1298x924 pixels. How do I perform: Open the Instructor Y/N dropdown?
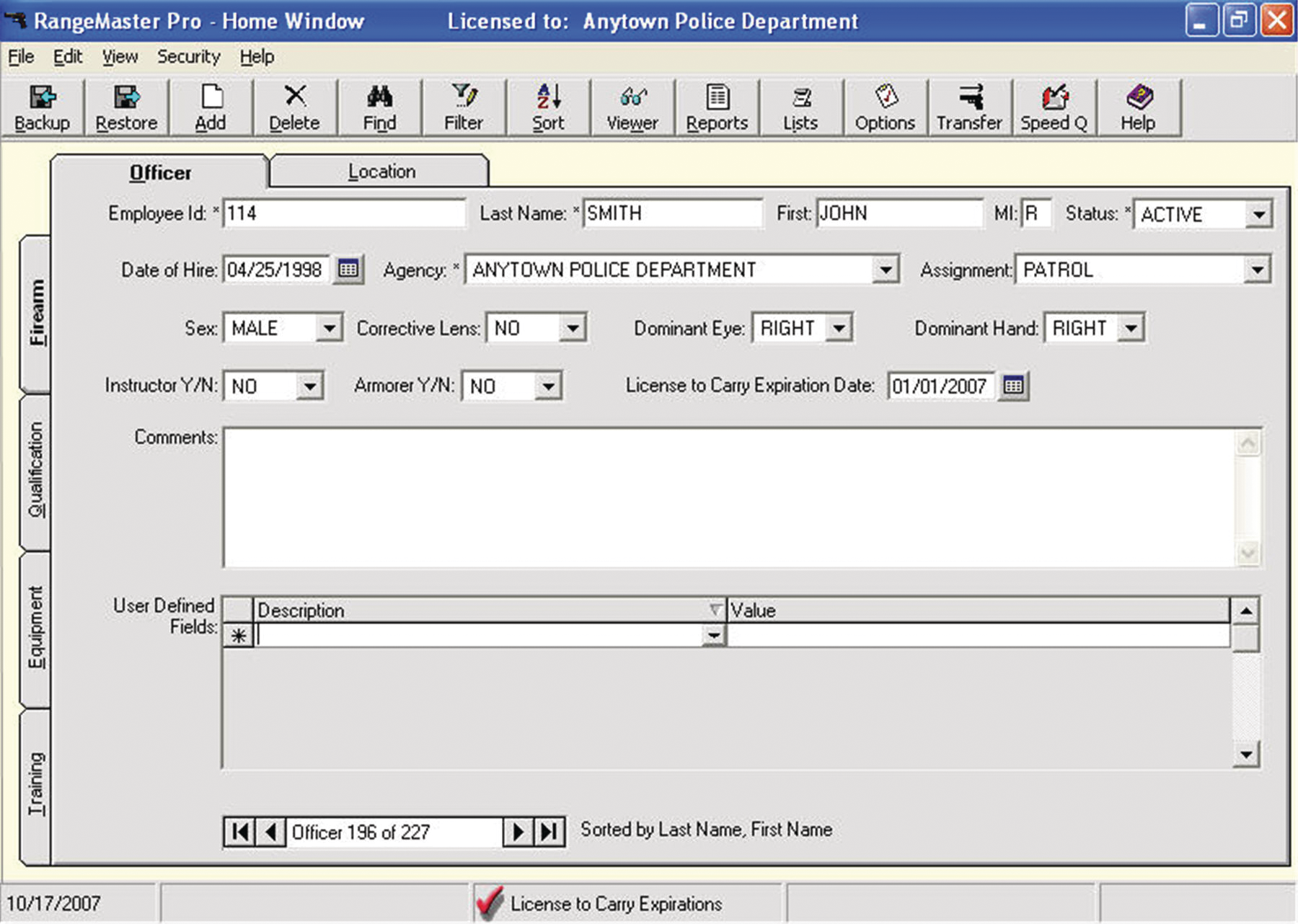pos(309,386)
